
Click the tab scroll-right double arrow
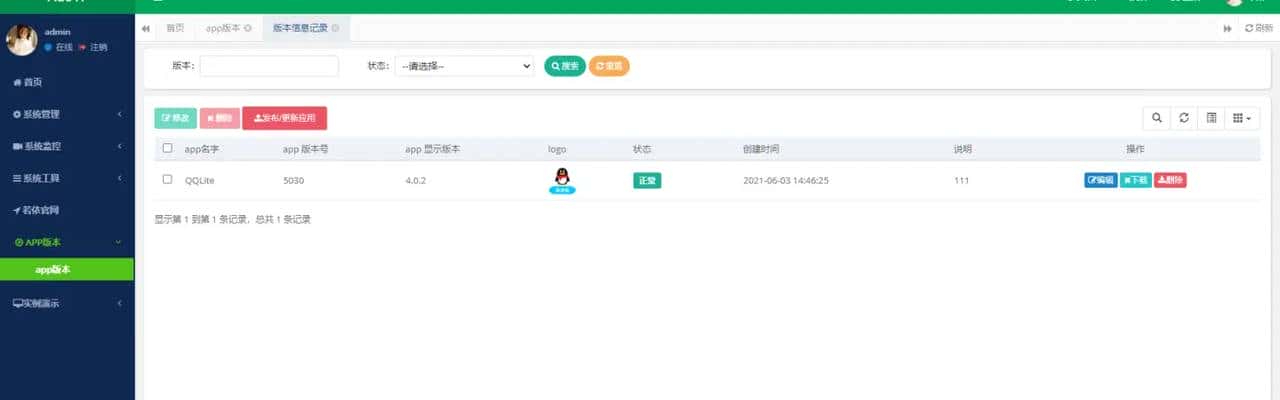(1227, 28)
